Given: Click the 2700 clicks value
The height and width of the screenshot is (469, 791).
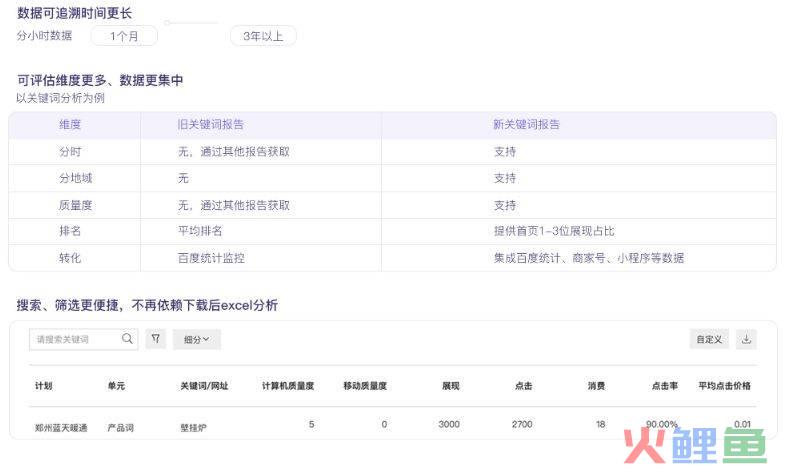Looking at the screenshot, I should pos(522,424).
